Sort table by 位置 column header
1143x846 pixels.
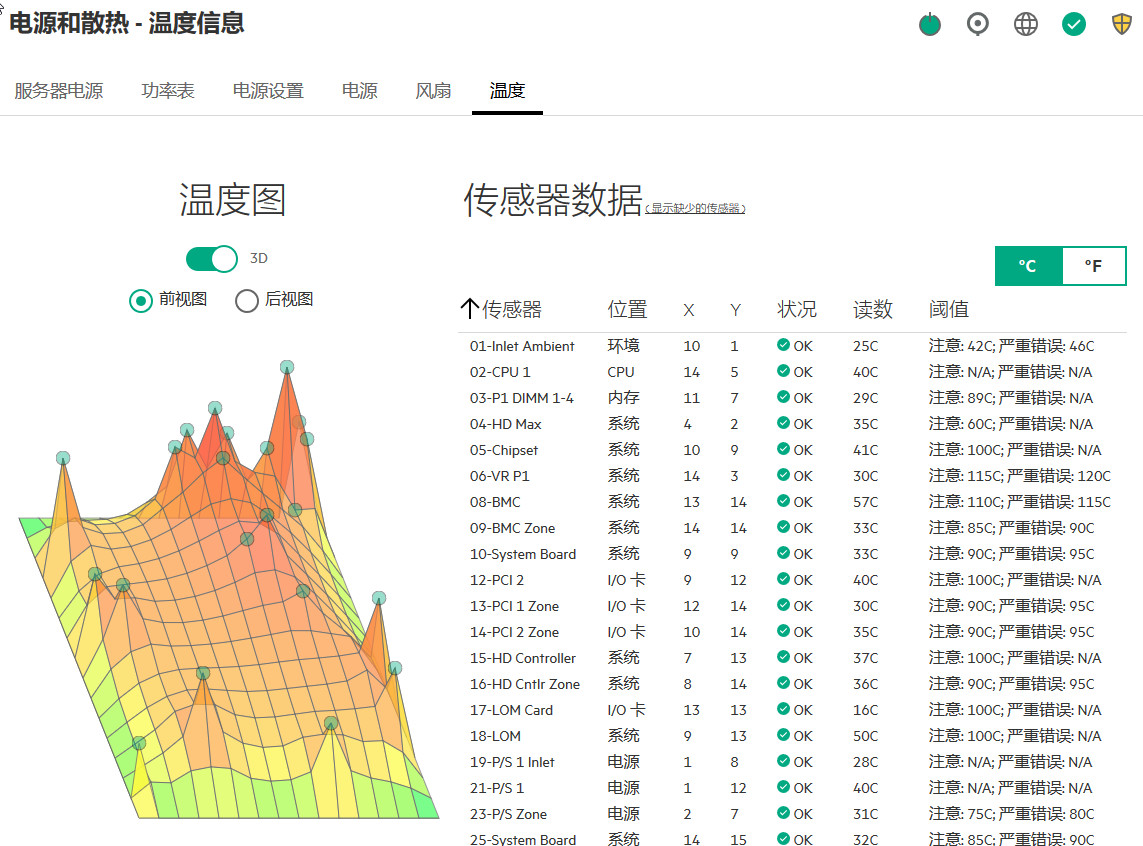pyautogui.click(x=627, y=310)
